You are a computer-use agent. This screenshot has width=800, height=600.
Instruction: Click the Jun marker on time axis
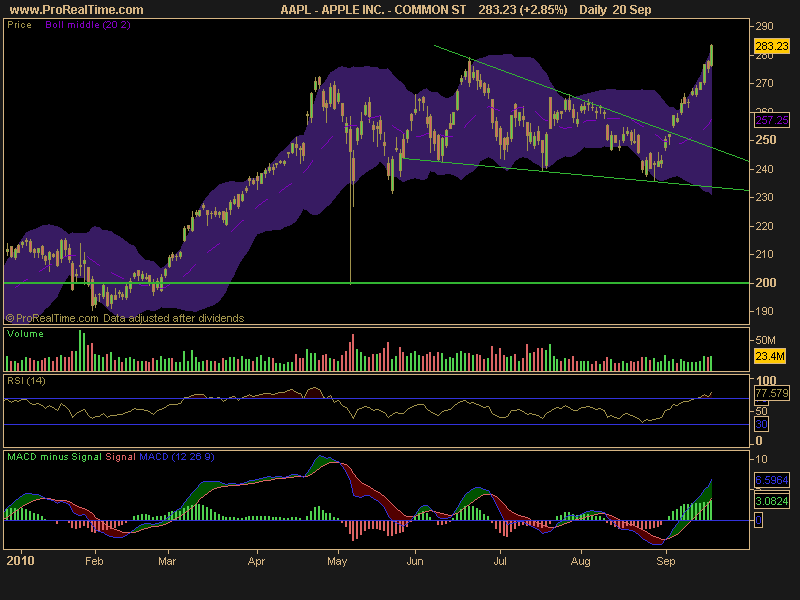click(415, 561)
